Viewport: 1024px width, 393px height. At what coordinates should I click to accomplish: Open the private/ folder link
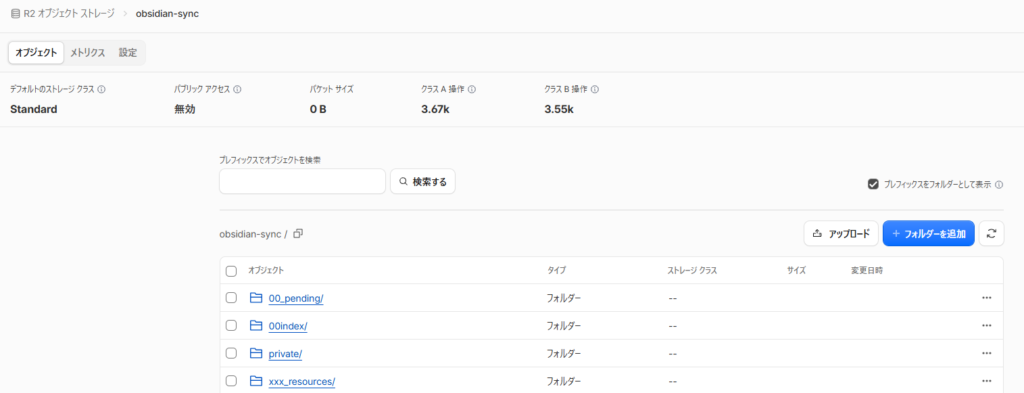point(285,354)
